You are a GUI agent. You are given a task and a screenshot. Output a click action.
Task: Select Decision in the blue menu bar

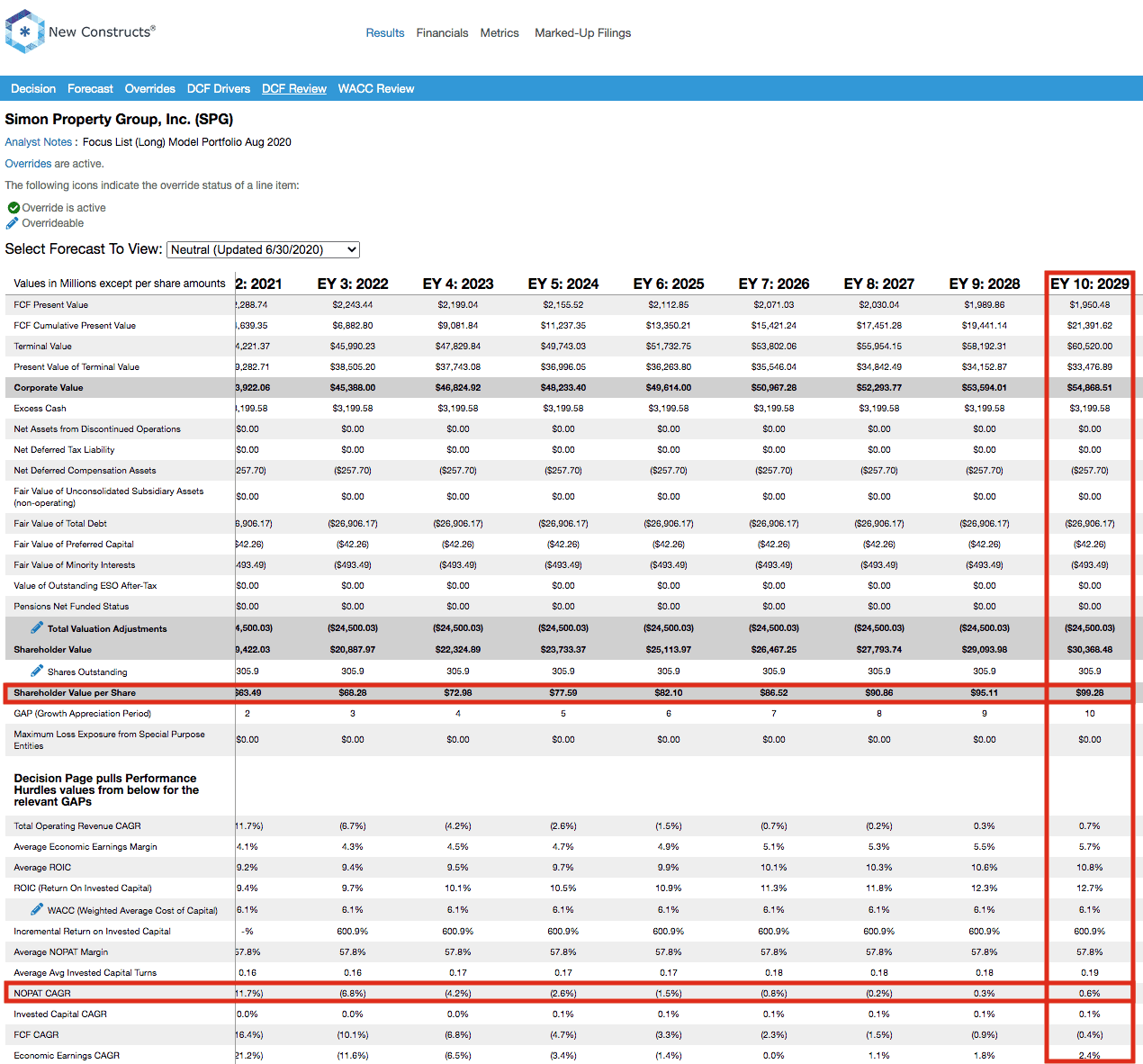pyautogui.click(x=33, y=89)
